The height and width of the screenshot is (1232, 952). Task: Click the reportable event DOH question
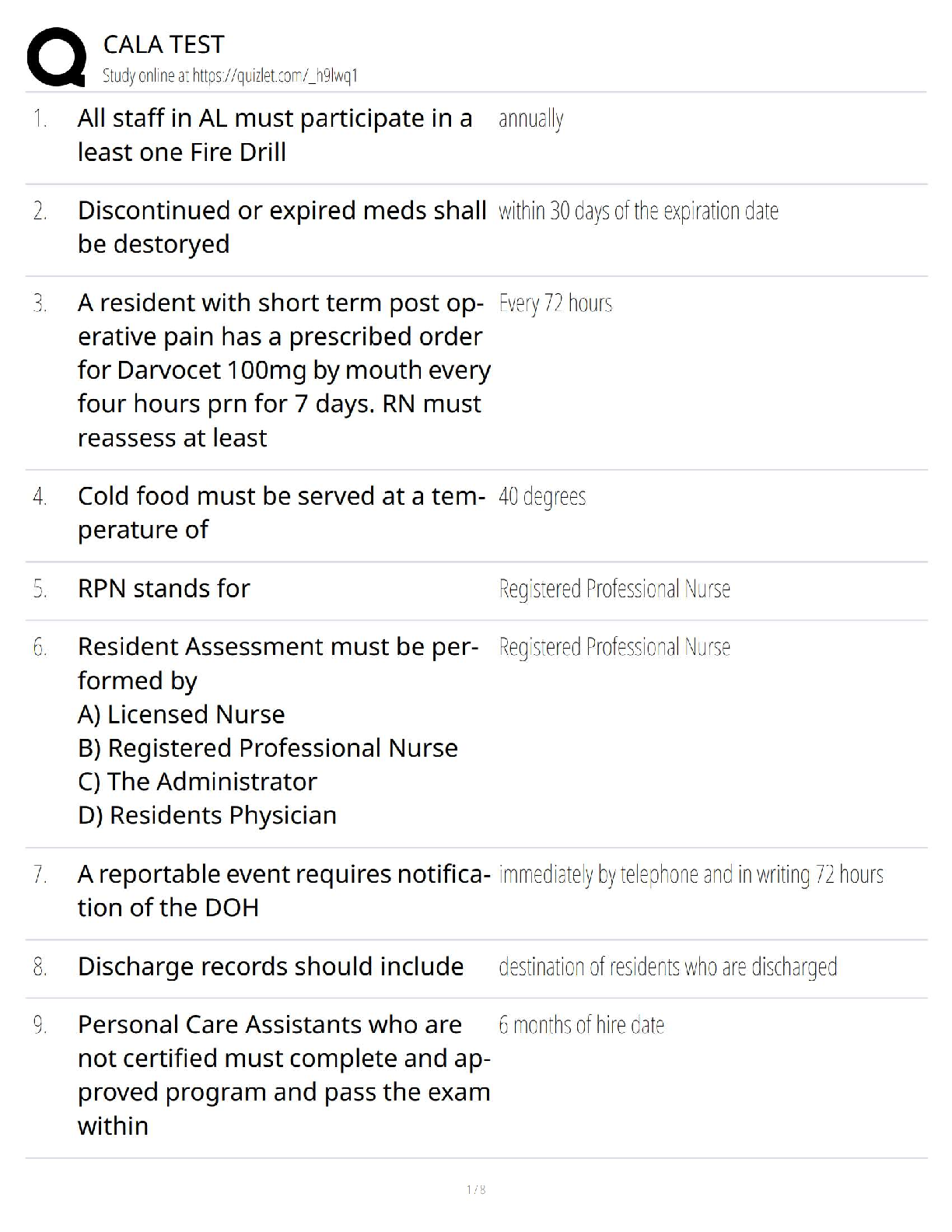coord(284,891)
